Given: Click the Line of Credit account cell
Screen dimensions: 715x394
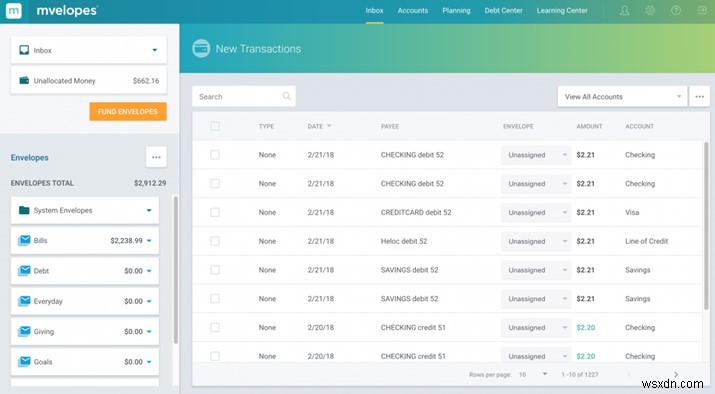Looking at the screenshot, I should pos(646,241).
